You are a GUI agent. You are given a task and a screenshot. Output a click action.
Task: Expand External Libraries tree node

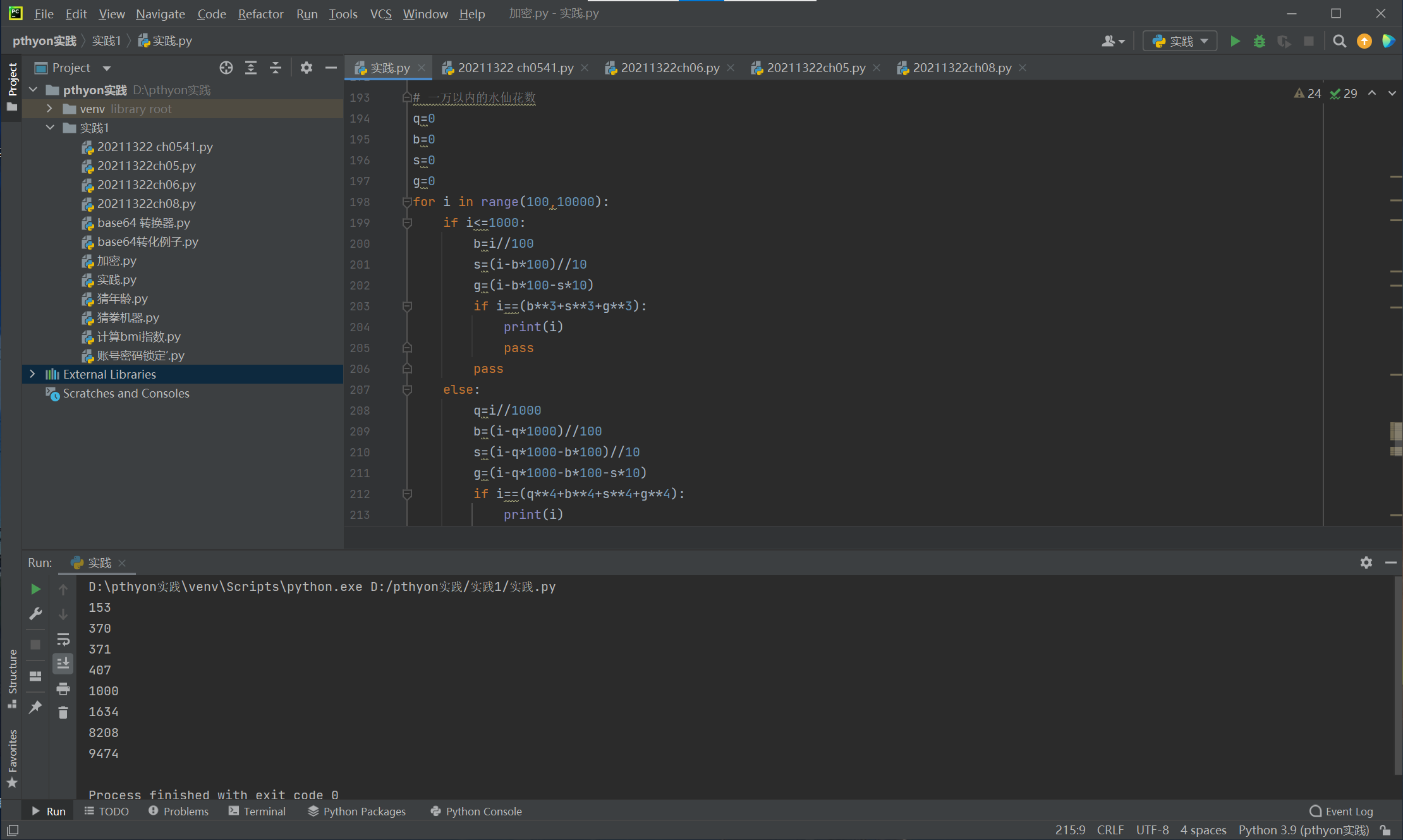32,374
